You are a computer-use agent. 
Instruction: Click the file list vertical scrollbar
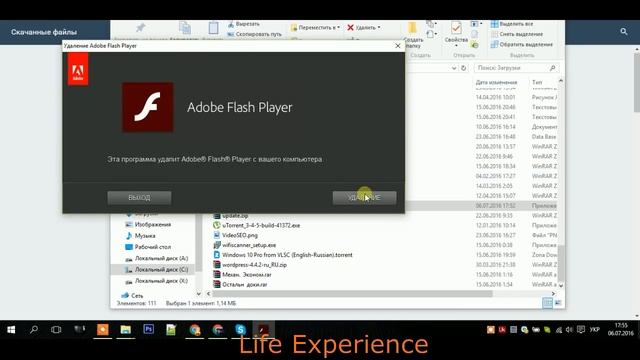pos(561,263)
